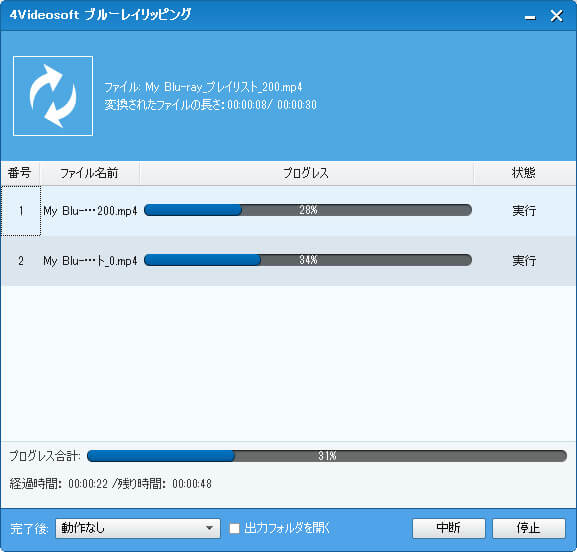The height and width of the screenshot is (552, 577).
Task: Click the プログレス column header
Action: [306, 173]
